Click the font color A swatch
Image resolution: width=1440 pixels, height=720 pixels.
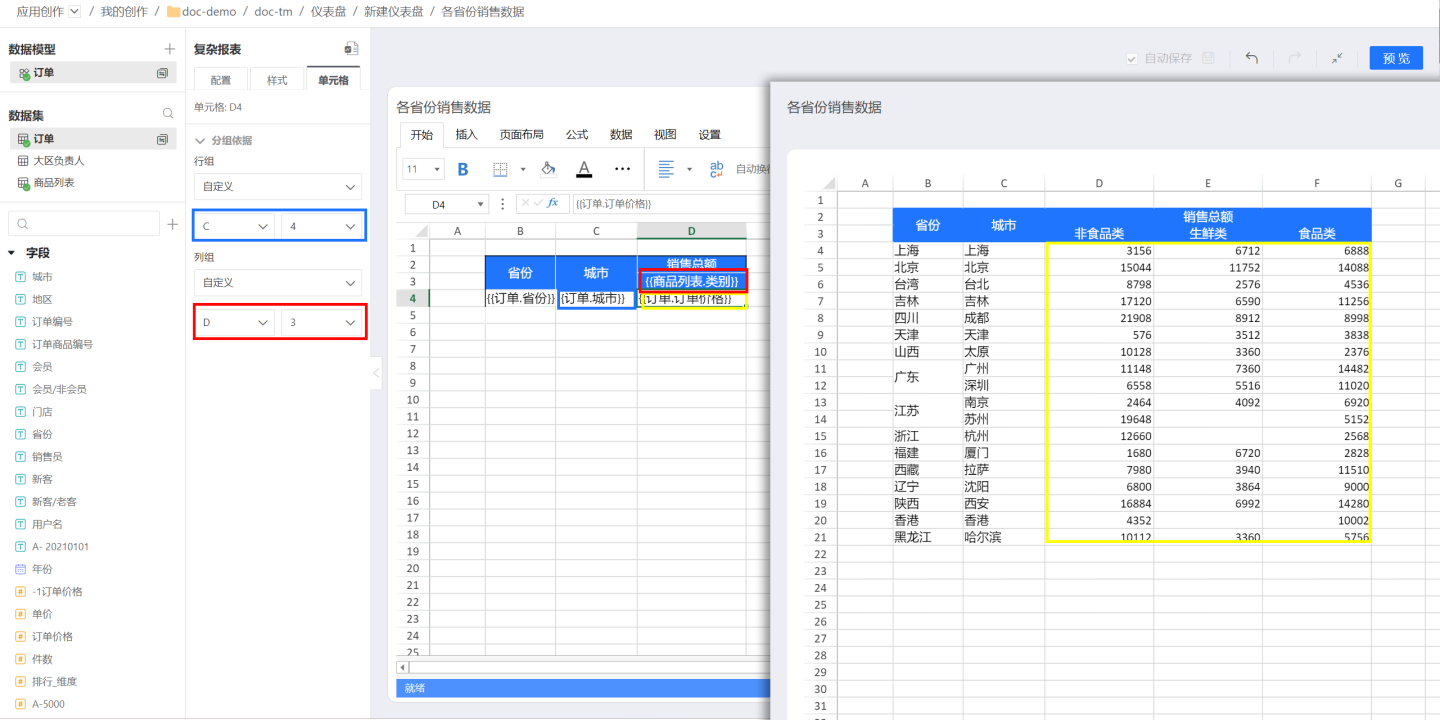coord(584,169)
